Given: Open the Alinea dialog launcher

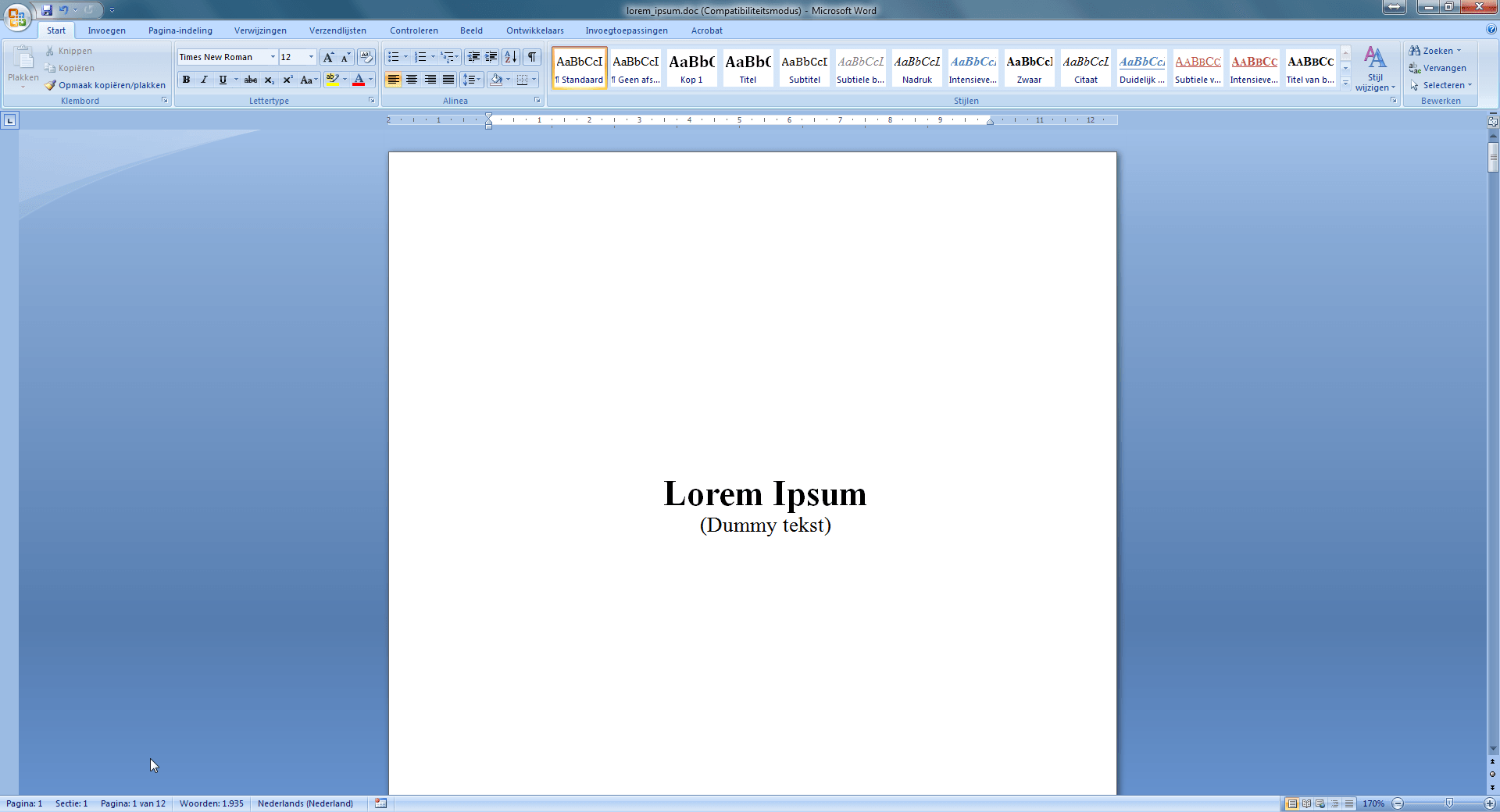Looking at the screenshot, I should point(537,100).
